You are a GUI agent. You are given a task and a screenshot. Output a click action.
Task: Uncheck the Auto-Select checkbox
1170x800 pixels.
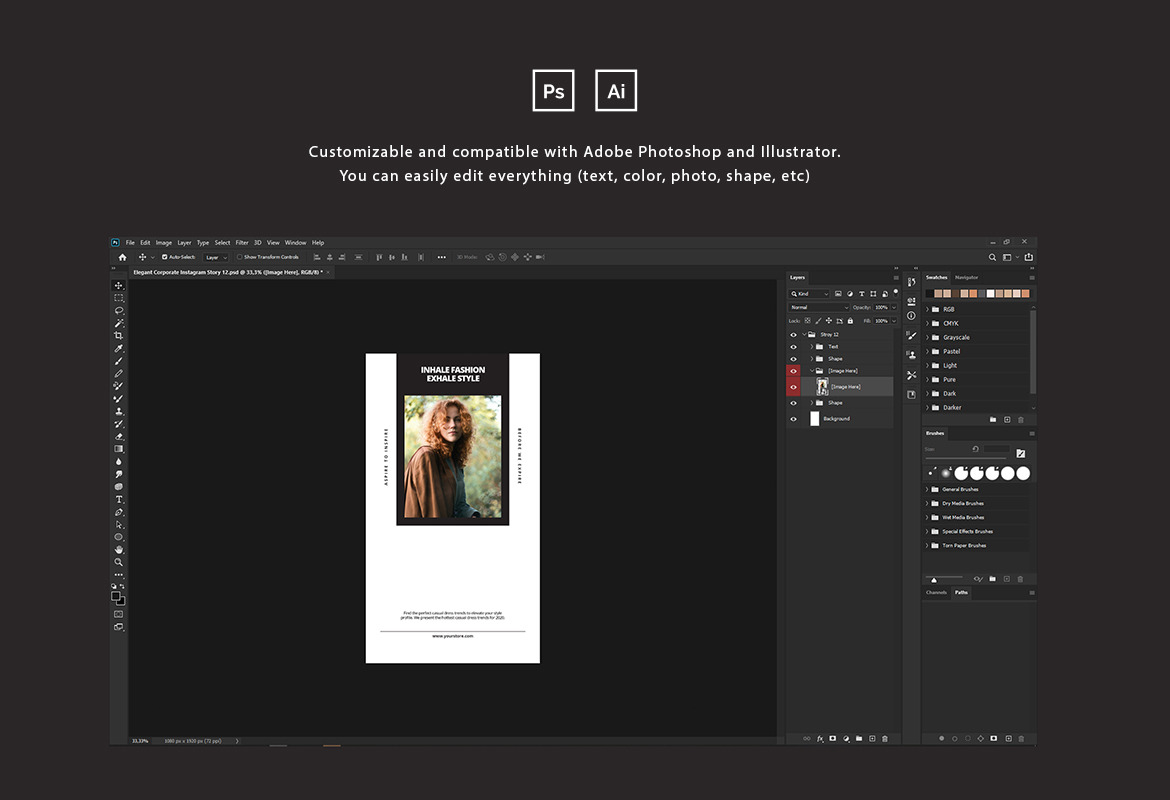click(x=165, y=257)
